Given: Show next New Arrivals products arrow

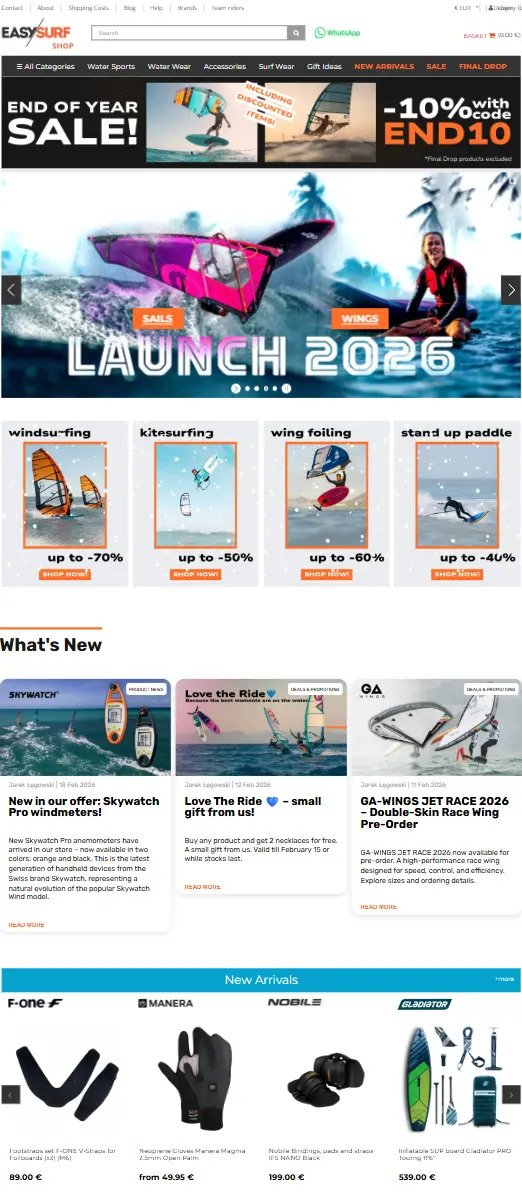Looking at the screenshot, I should [x=511, y=1094].
